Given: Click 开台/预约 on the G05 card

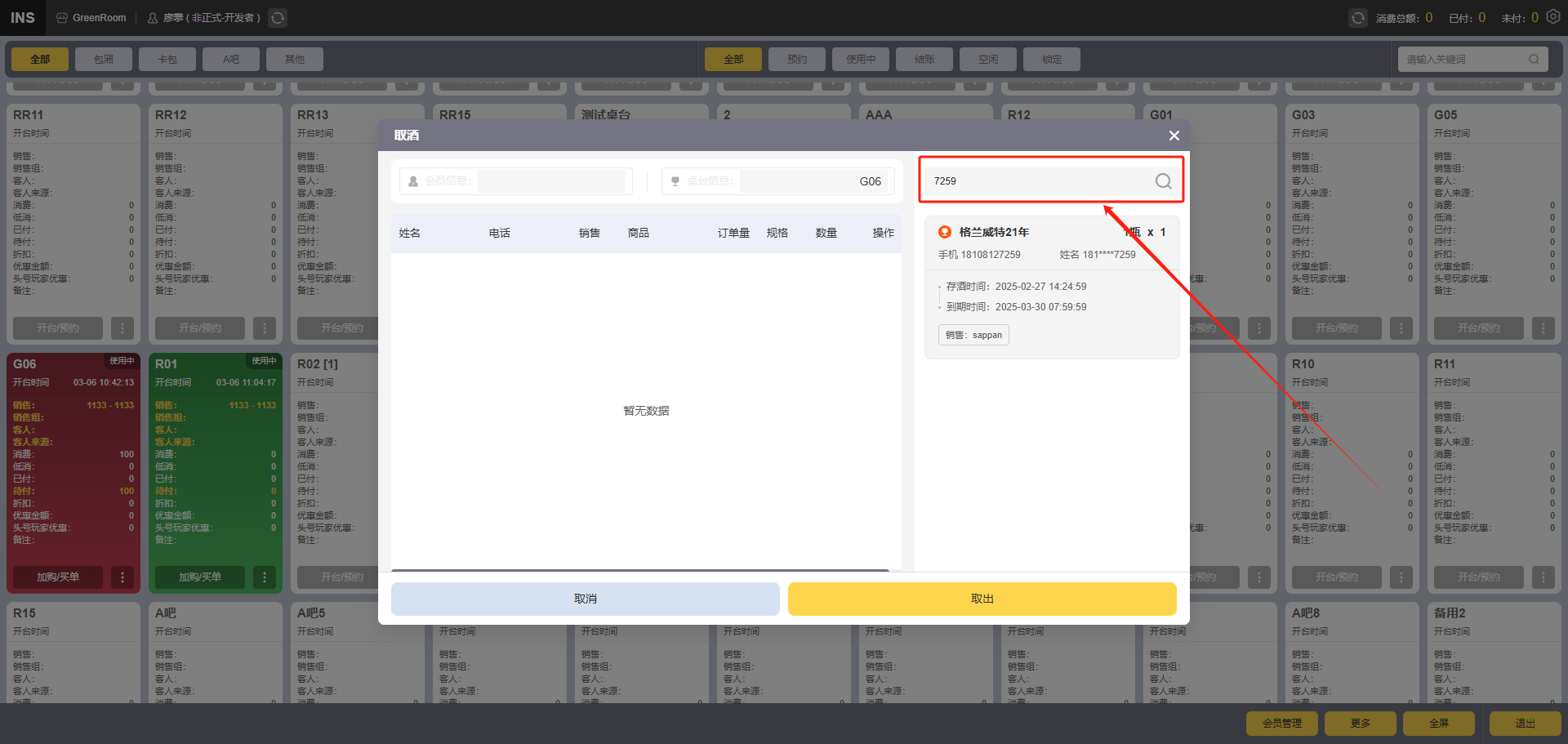Looking at the screenshot, I should pos(1479,328).
